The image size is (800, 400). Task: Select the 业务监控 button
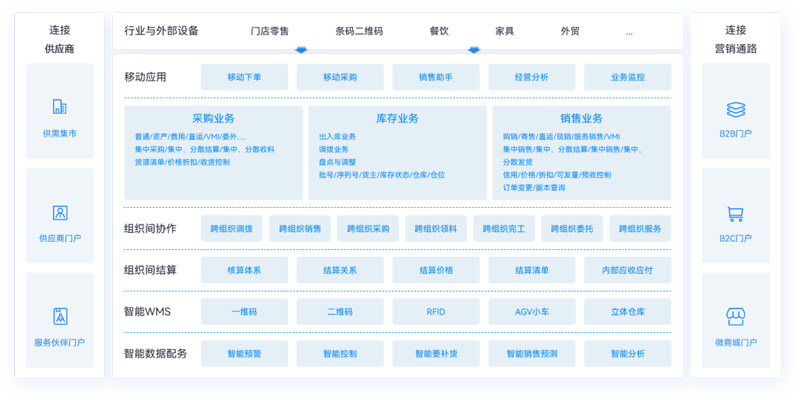628,77
